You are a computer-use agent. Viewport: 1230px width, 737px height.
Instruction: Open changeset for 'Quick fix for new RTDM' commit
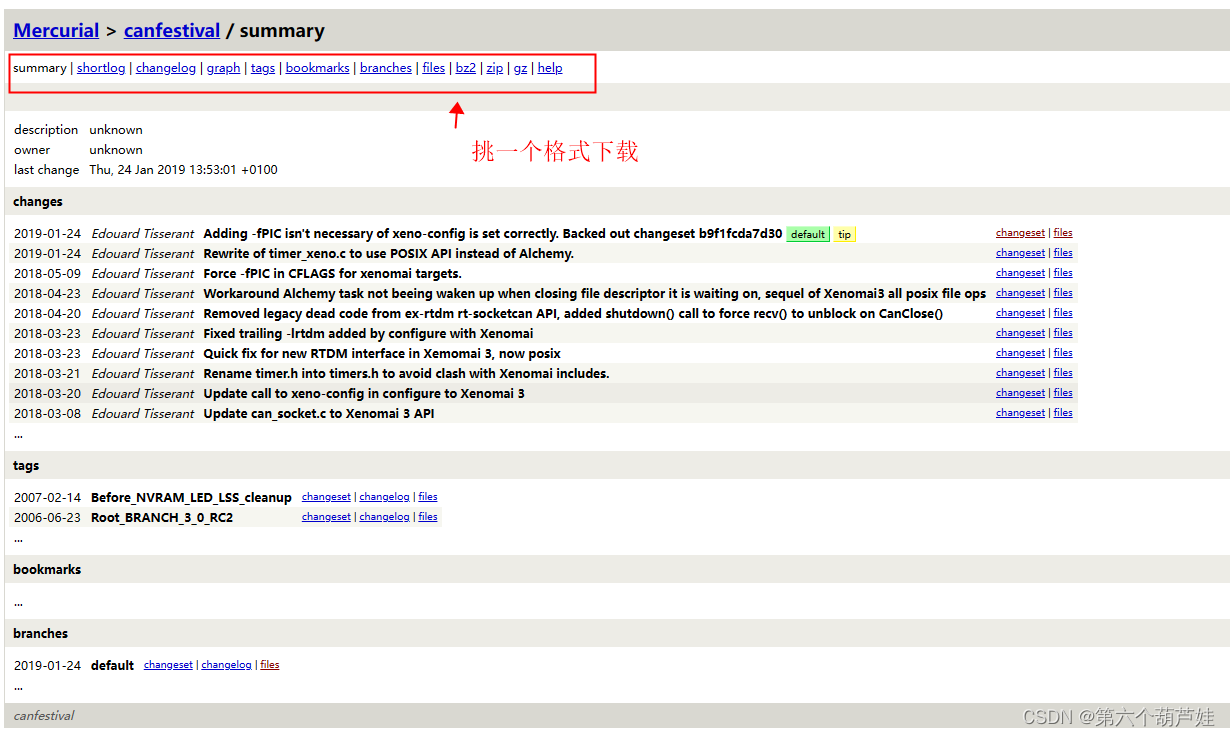(1020, 353)
